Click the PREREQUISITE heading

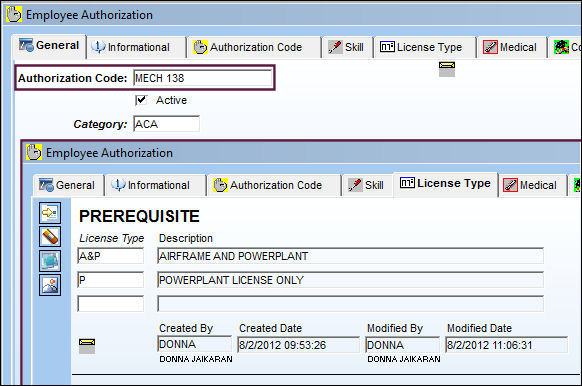pyautogui.click(x=139, y=217)
